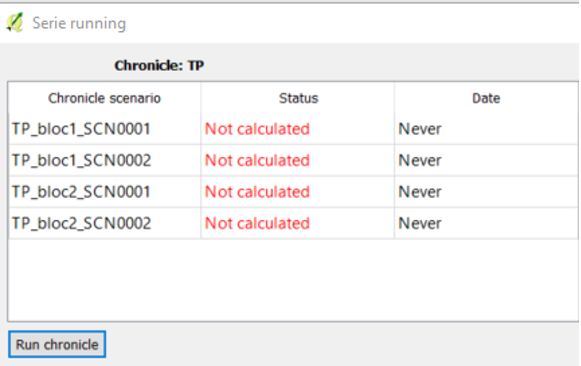The image size is (581, 366).
Task: Click the Run chronicle button
Action: [x=57, y=345]
